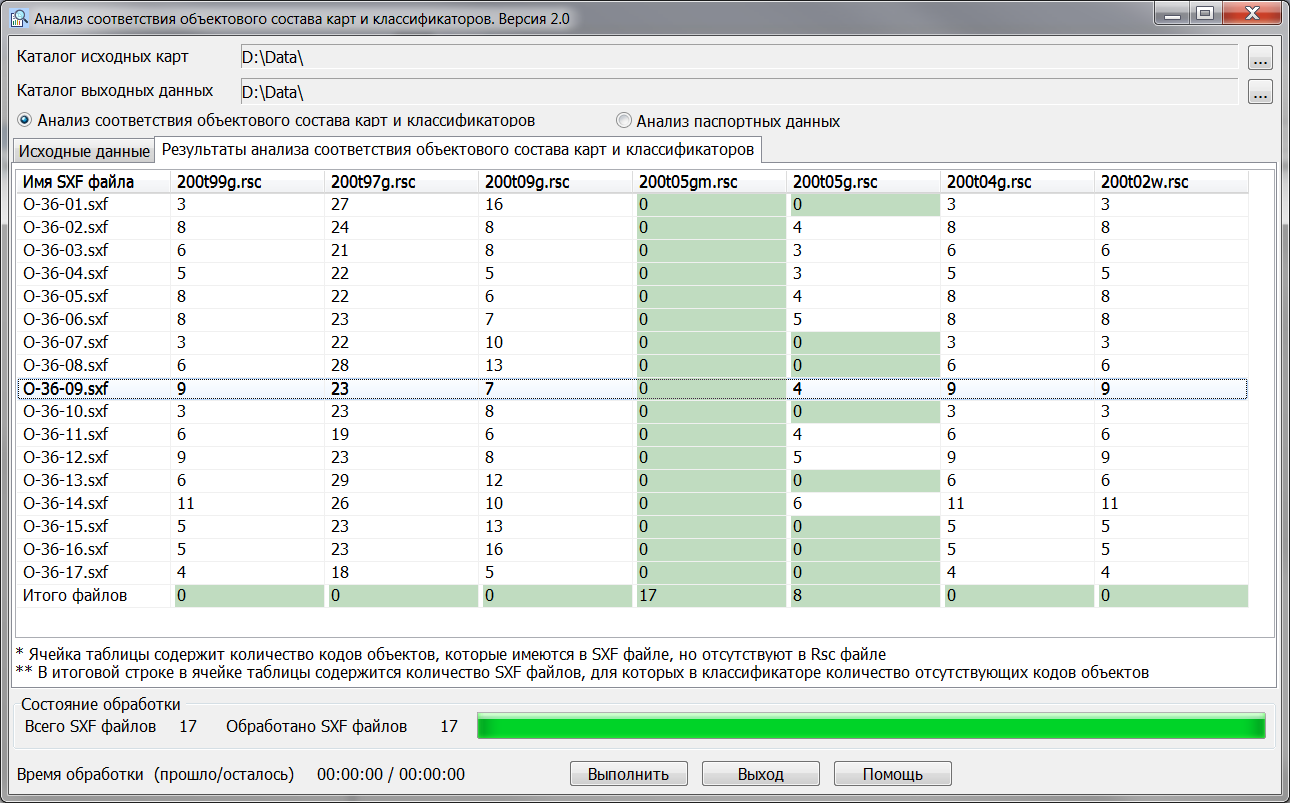Screen dimensions: 1290x803
Task: Select the row 'O-36-02.sxf'
Action: point(633,227)
